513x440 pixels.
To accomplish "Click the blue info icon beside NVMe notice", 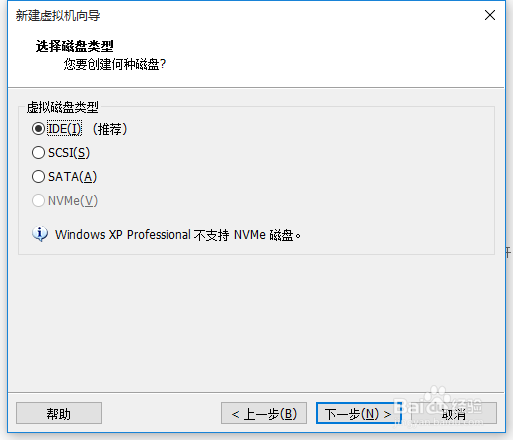I will [x=40, y=234].
